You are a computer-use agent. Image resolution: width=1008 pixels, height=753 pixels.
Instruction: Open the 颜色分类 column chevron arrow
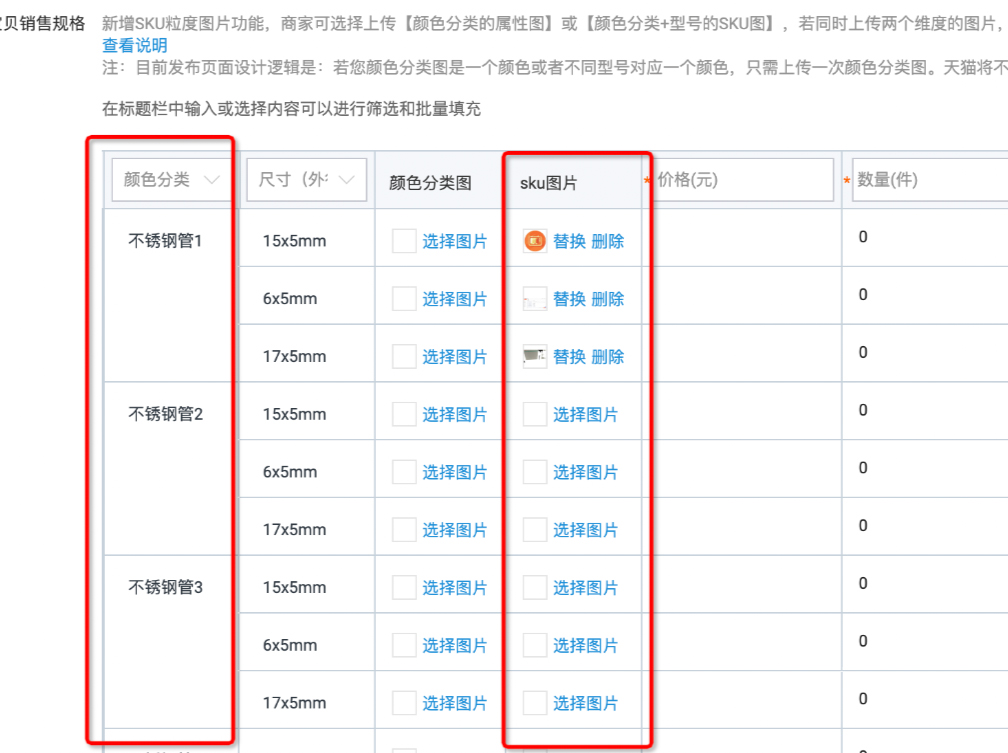click(211, 179)
